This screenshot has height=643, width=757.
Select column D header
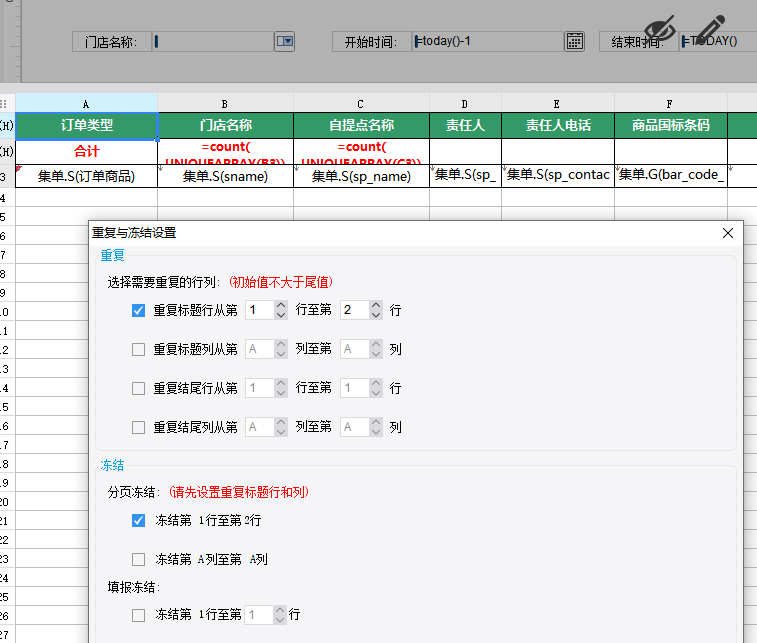(x=465, y=103)
